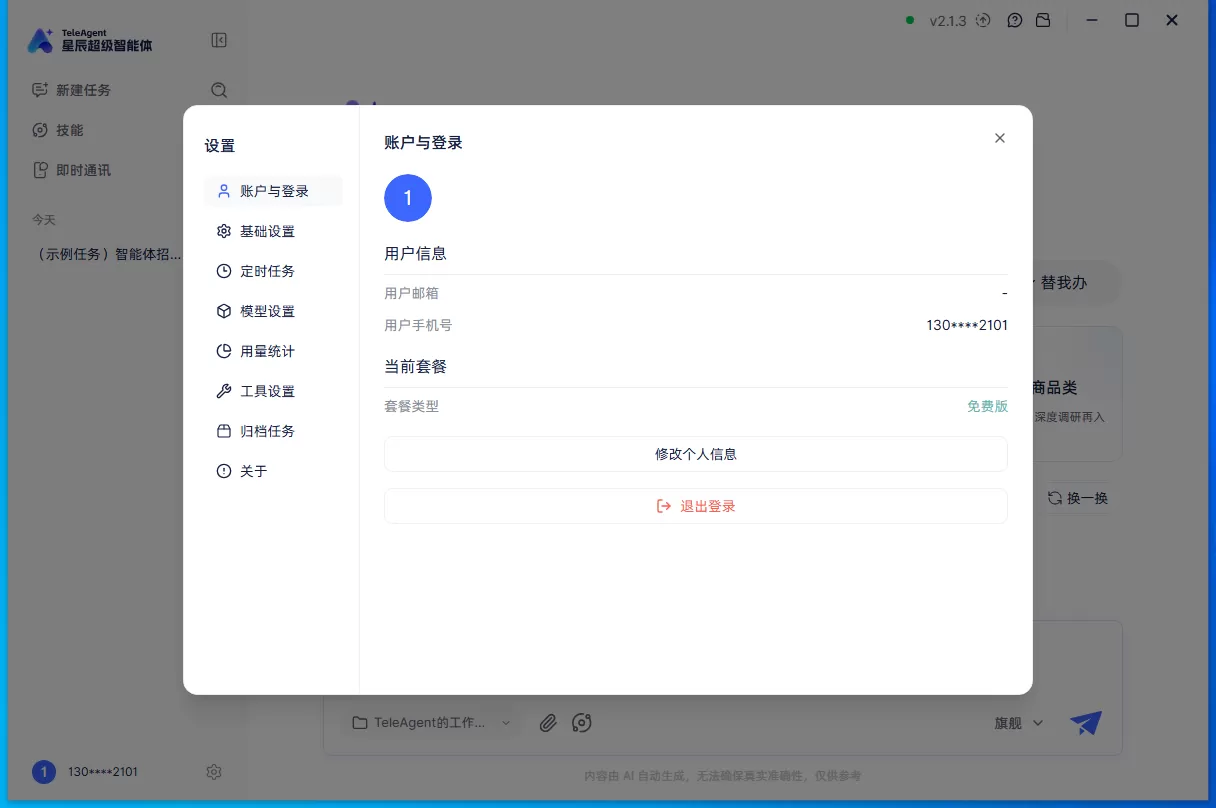Click the folder icon in title bar

pyautogui.click(x=1043, y=20)
